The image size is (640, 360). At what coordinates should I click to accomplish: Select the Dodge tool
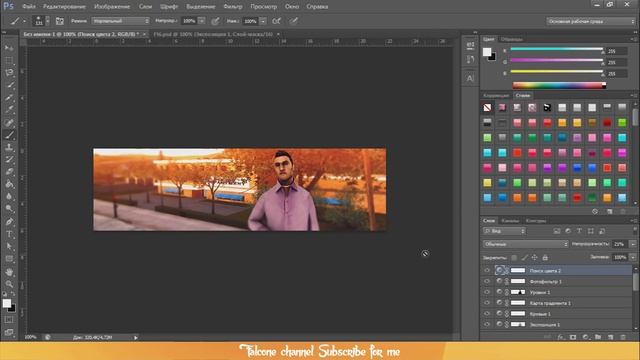(9, 209)
